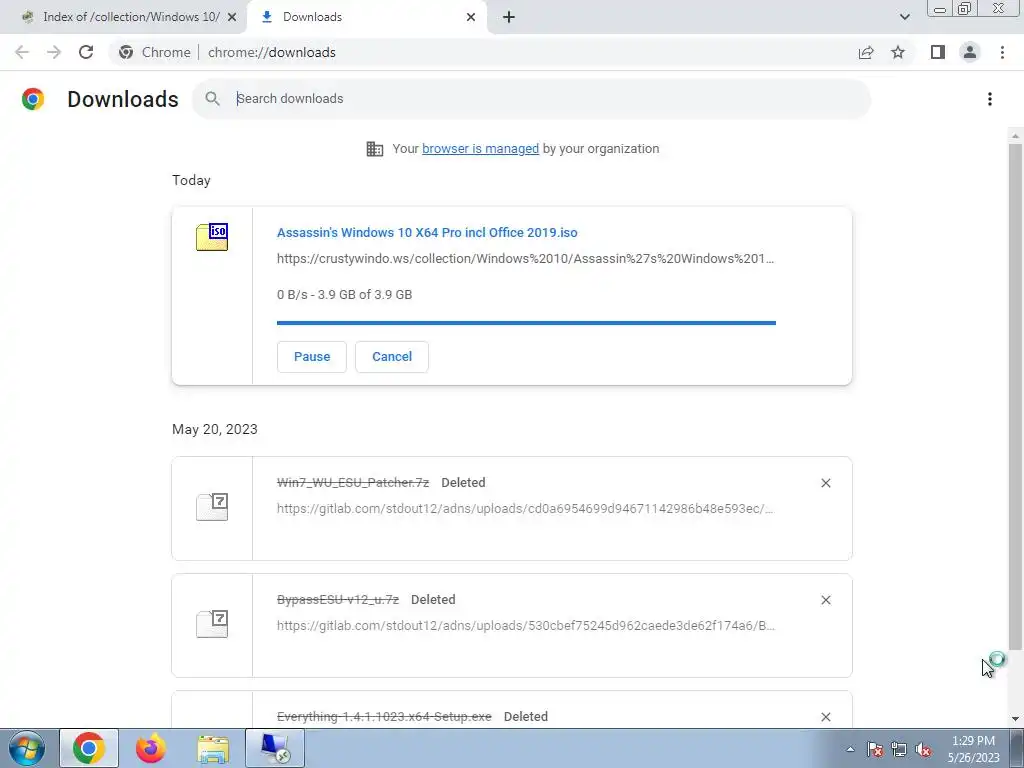1024x768 pixels.
Task: Open the Chrome profile avatar menu
Action: click(x=970, y=52)
